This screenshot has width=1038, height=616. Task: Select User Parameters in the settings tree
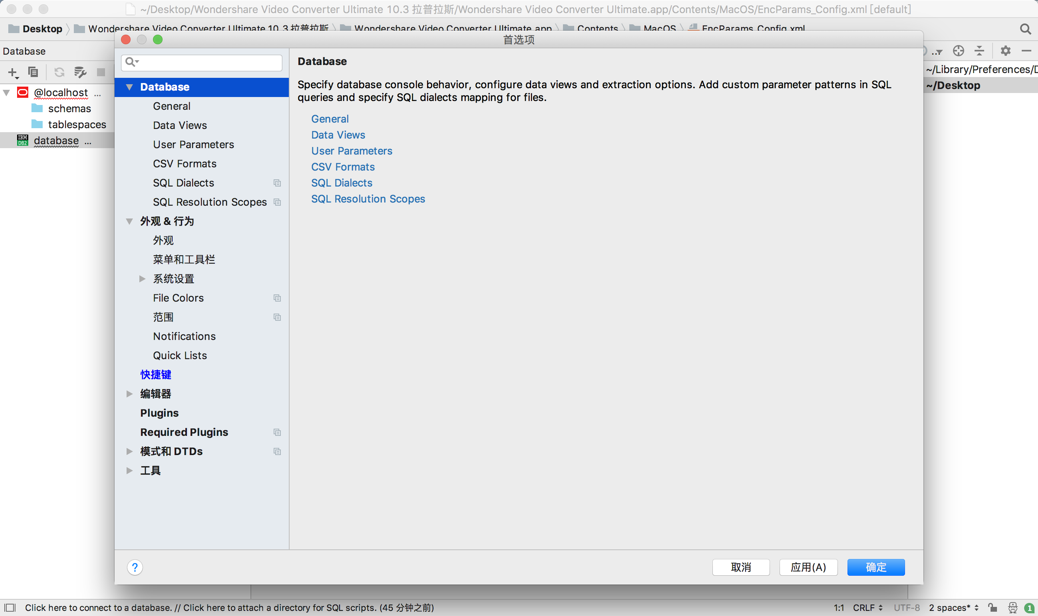[193, 144]
